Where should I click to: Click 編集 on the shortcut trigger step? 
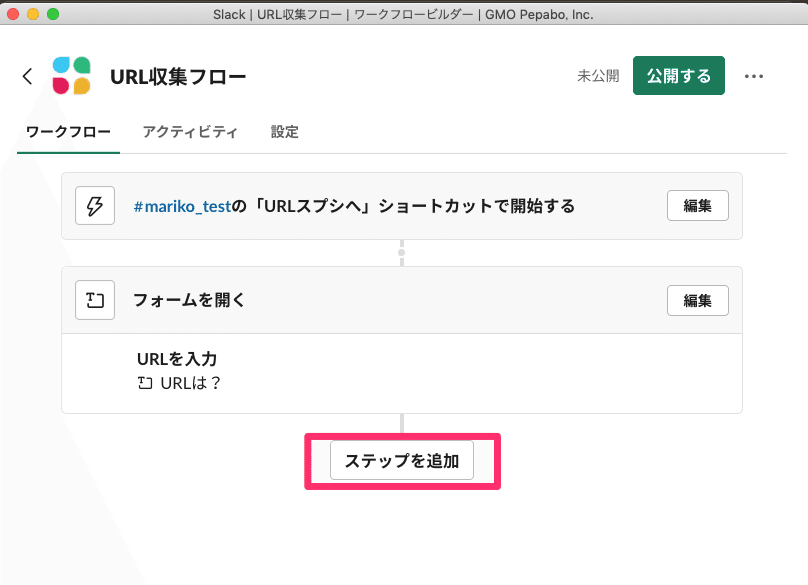tap(697, 205)
